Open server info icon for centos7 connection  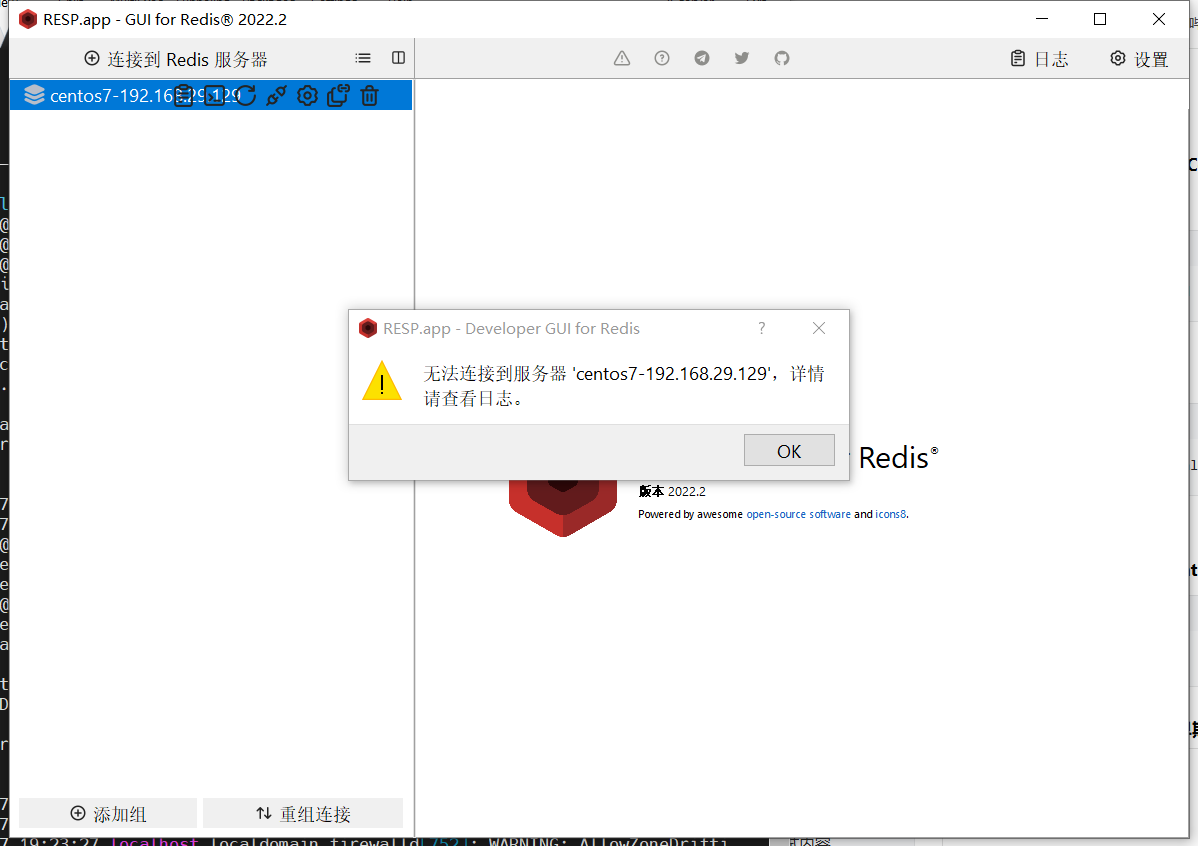click(183, 96)
